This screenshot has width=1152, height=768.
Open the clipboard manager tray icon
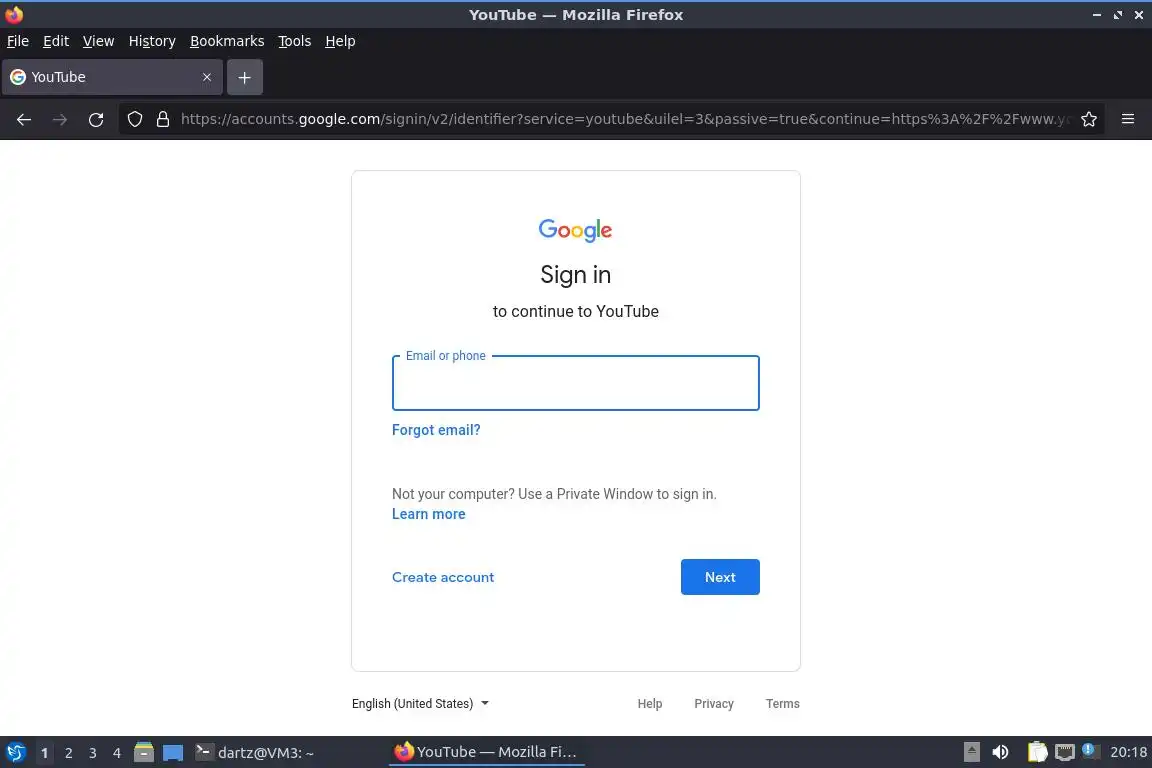pyautogui.click(x=1037, y=752)
